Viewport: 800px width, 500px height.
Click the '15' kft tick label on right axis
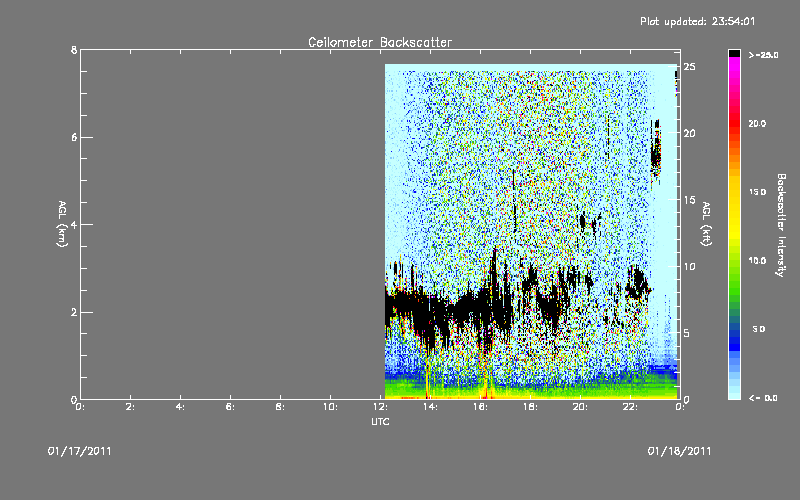click(x=689, y=200)
